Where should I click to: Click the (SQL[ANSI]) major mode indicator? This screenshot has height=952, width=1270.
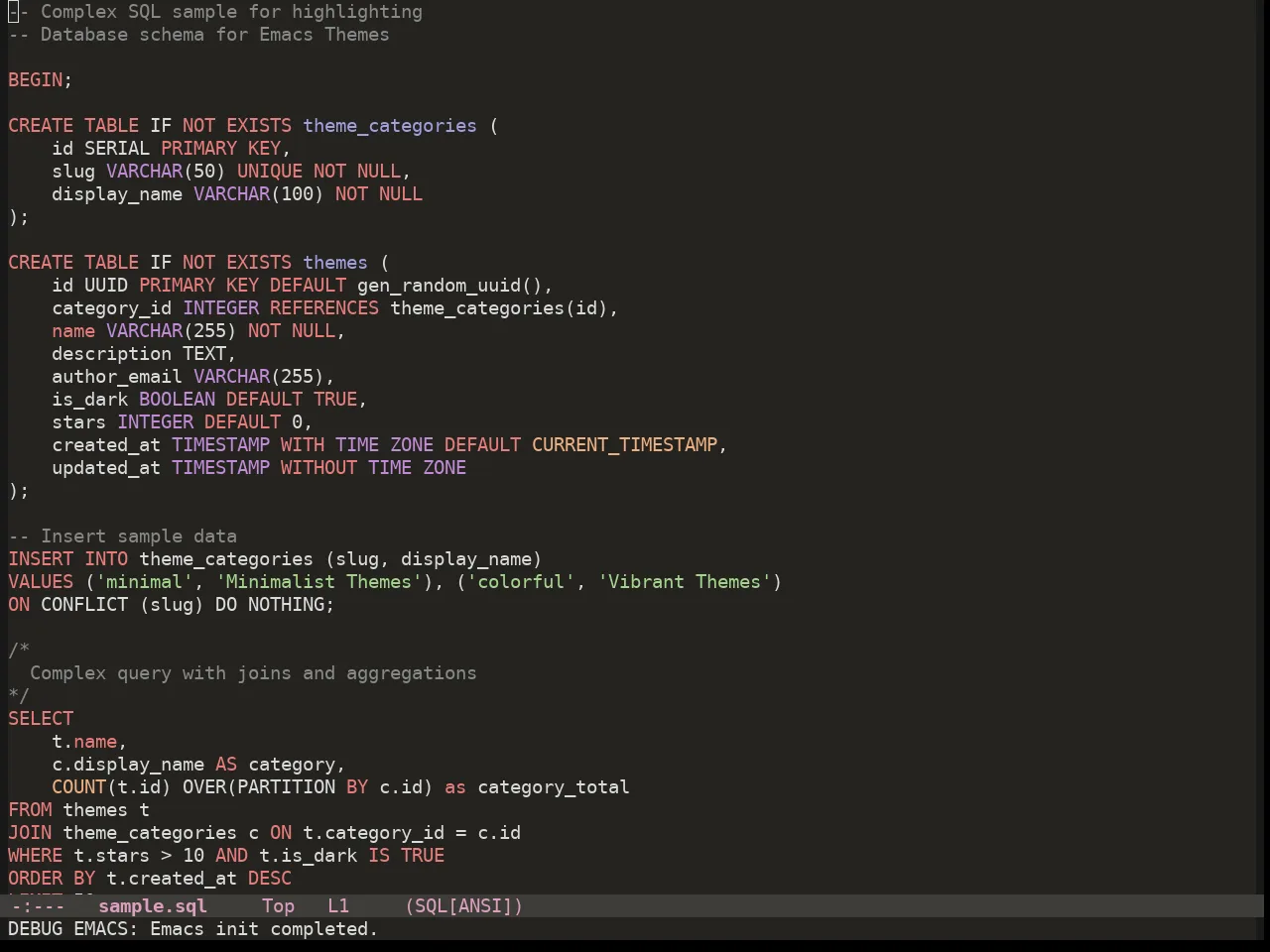[463, 906]
